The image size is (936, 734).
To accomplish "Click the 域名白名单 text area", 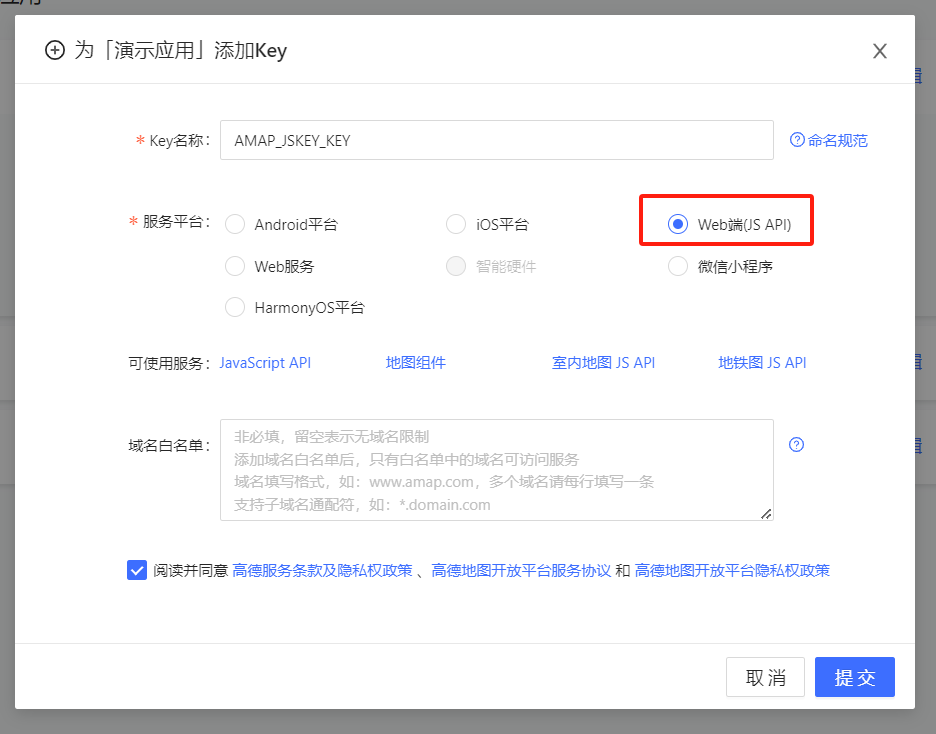I will pyautogui.click(x=497, y=470).
